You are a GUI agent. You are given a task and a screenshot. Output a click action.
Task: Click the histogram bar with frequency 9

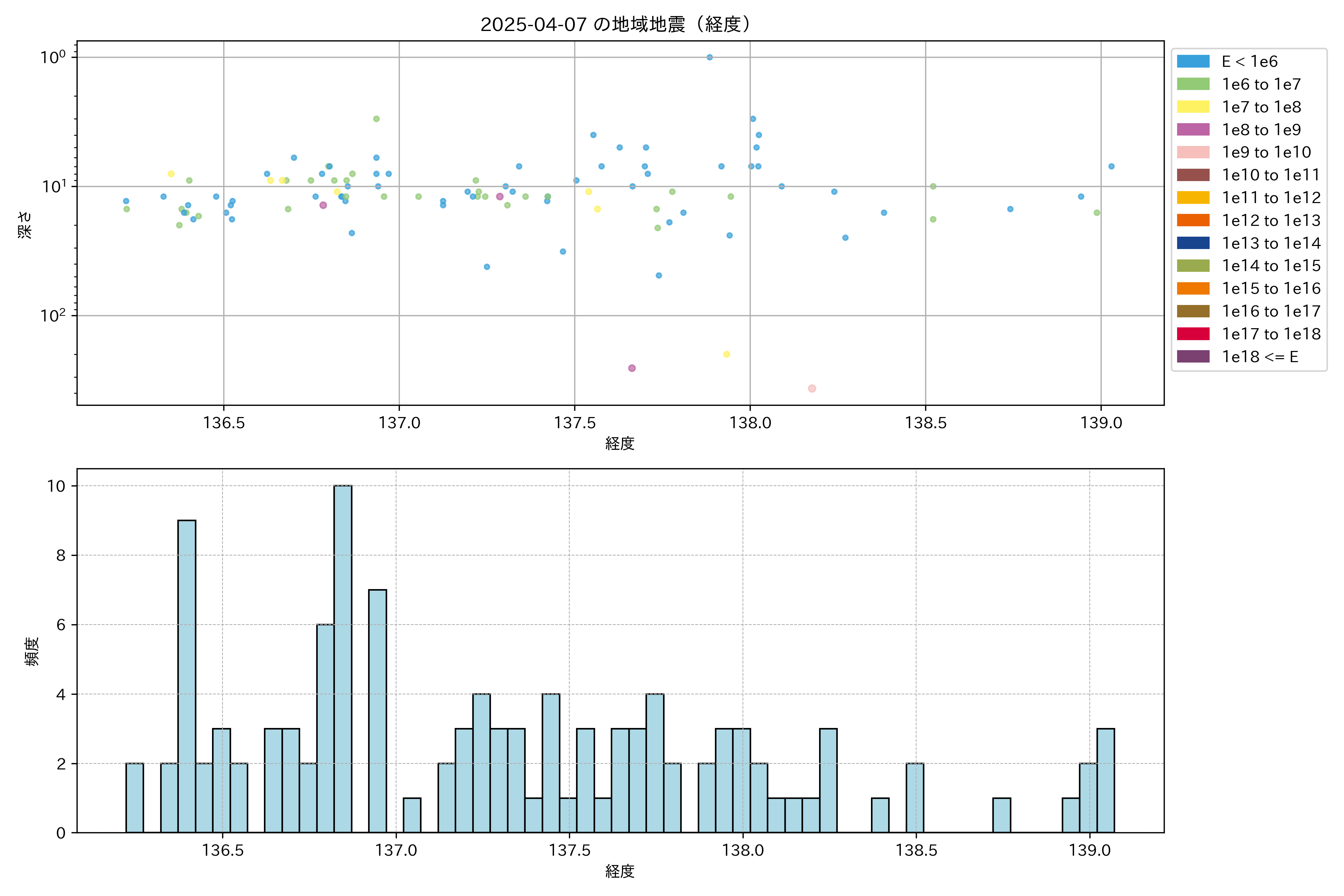click(187, 676)
